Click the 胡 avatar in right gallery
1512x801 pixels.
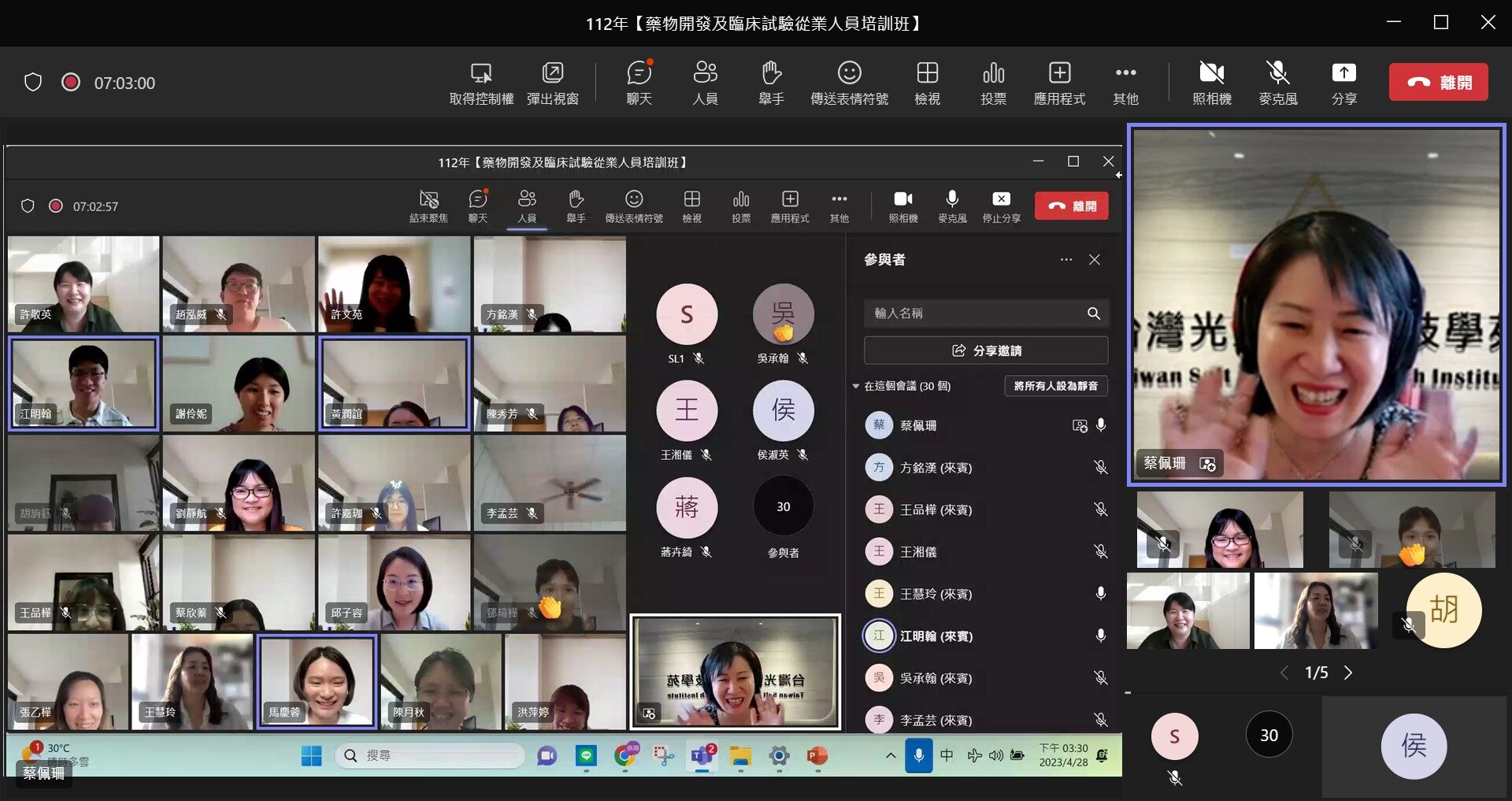click(x=1444, y=610)
